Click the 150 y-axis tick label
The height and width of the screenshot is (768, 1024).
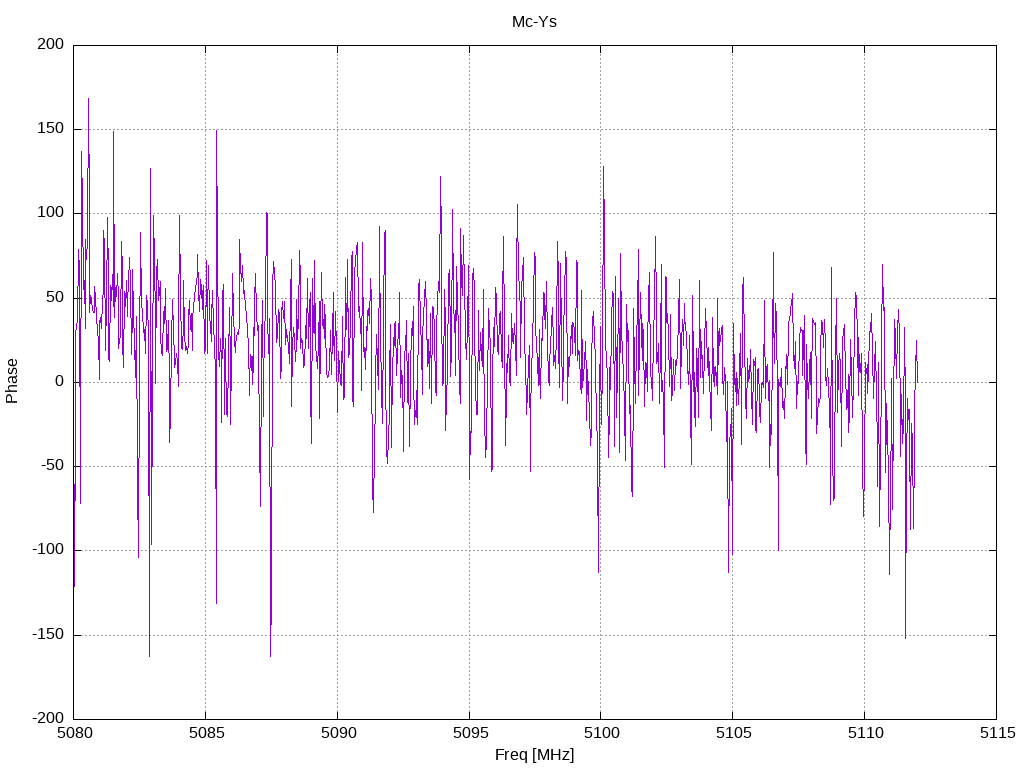click(51, 129)
